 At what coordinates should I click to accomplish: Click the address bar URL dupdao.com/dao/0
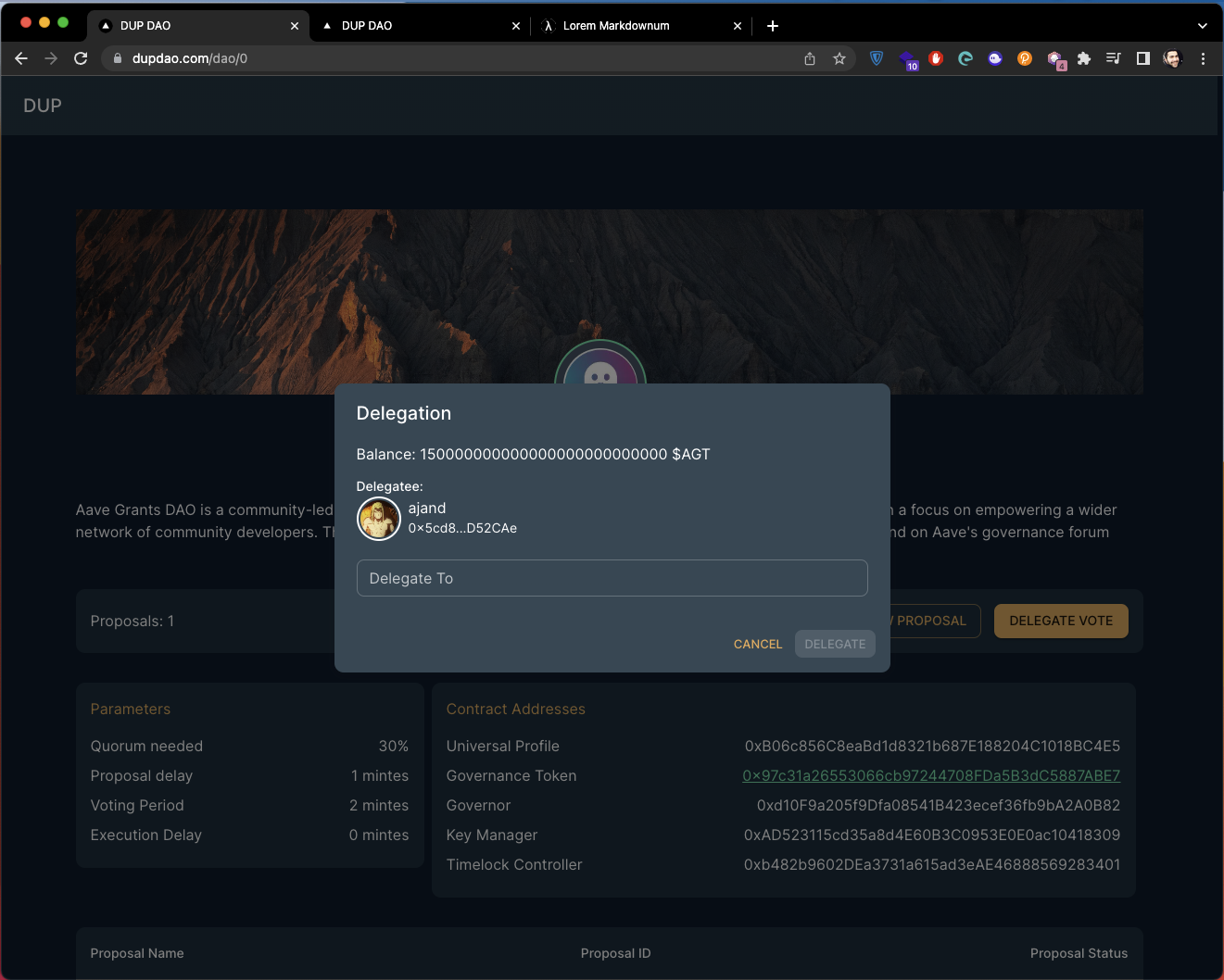[x=190, y=58]
